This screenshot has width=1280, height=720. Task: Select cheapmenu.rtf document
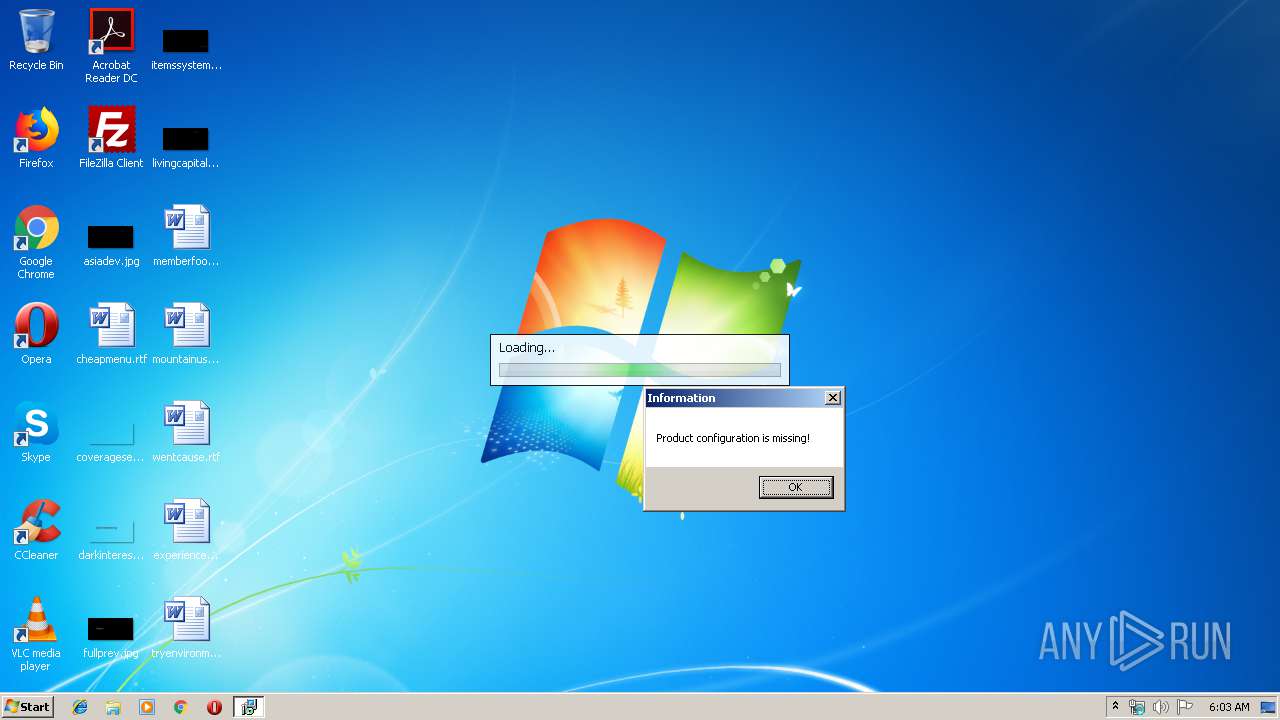click(111, 335)
